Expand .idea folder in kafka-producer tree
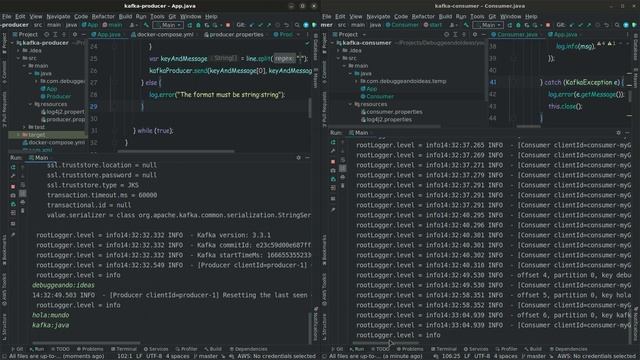Viewport: 640px width, 360px height. pos(18,51)
